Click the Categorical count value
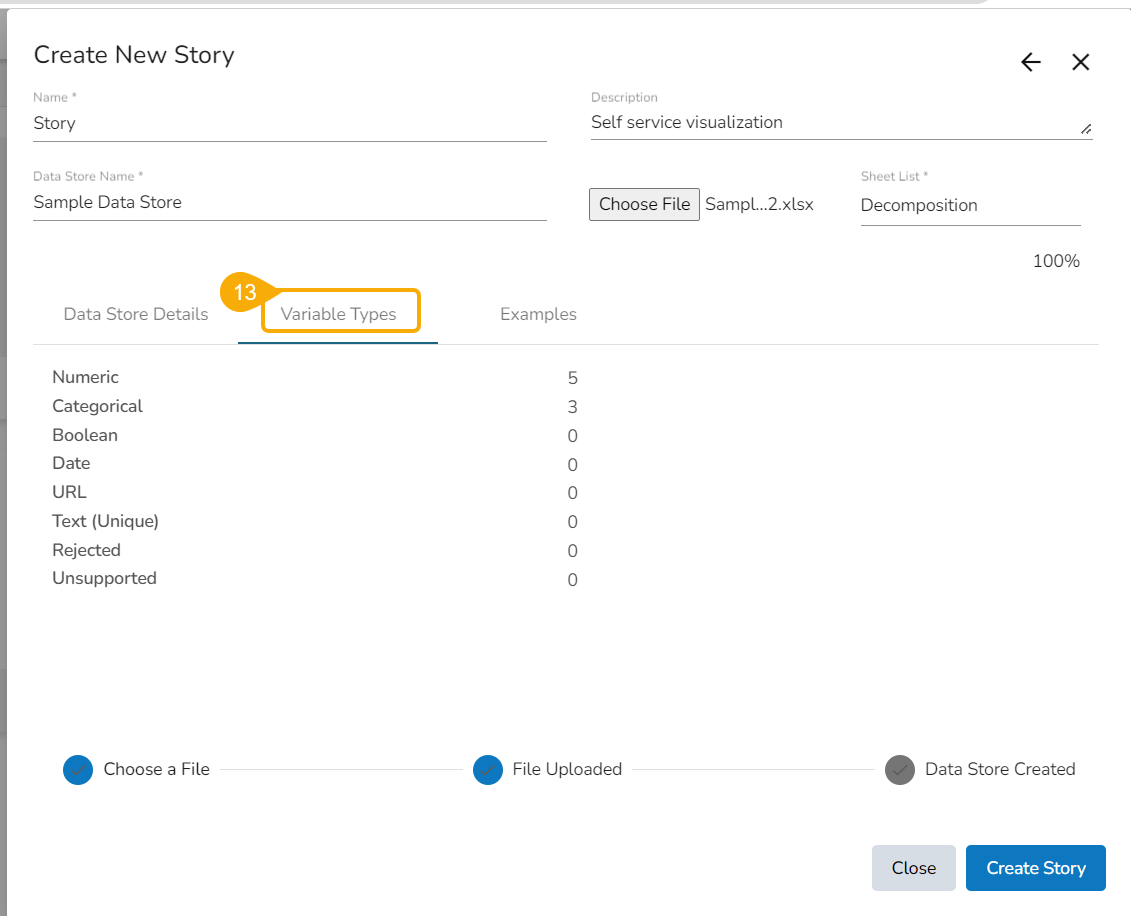The height and width of the screenshot is (916, 1131). pos(572,406)
